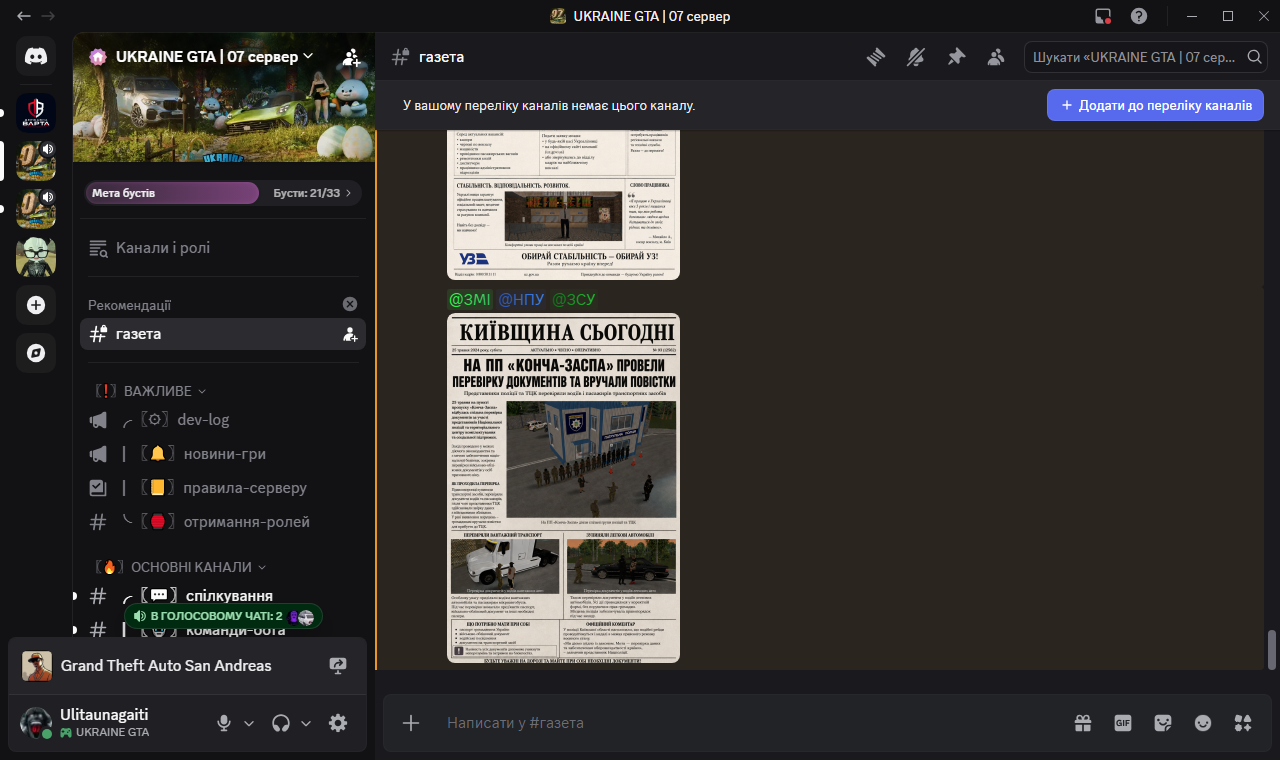The width and height of the screenshot is (1280, 760).
Task: Open upper newspaper image with УЗ logo
Action: (563, 205)
